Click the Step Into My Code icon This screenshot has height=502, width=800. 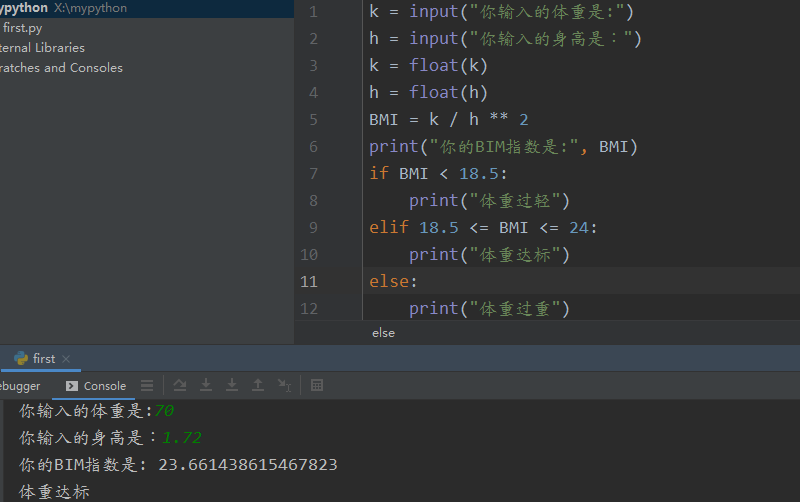point(232,385)
